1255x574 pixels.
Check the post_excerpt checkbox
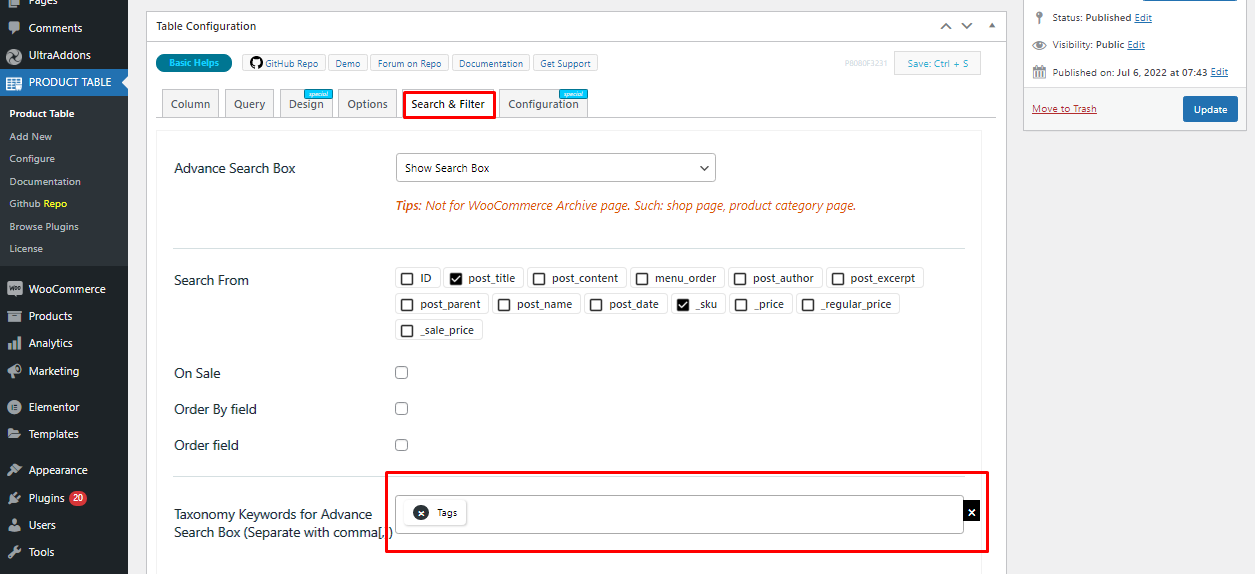(838, 279)
